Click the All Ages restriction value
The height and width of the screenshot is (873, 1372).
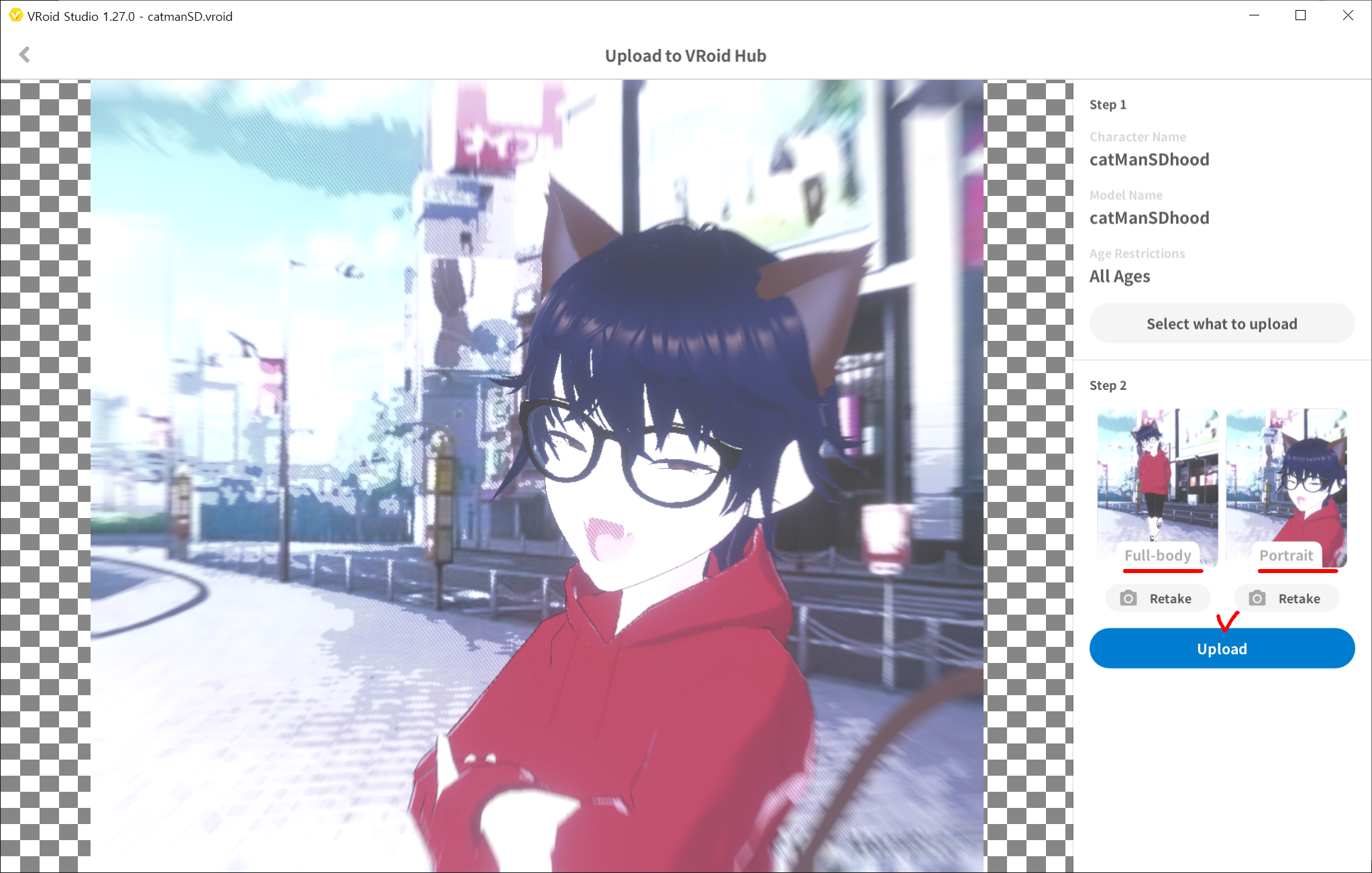point(1120,276)
